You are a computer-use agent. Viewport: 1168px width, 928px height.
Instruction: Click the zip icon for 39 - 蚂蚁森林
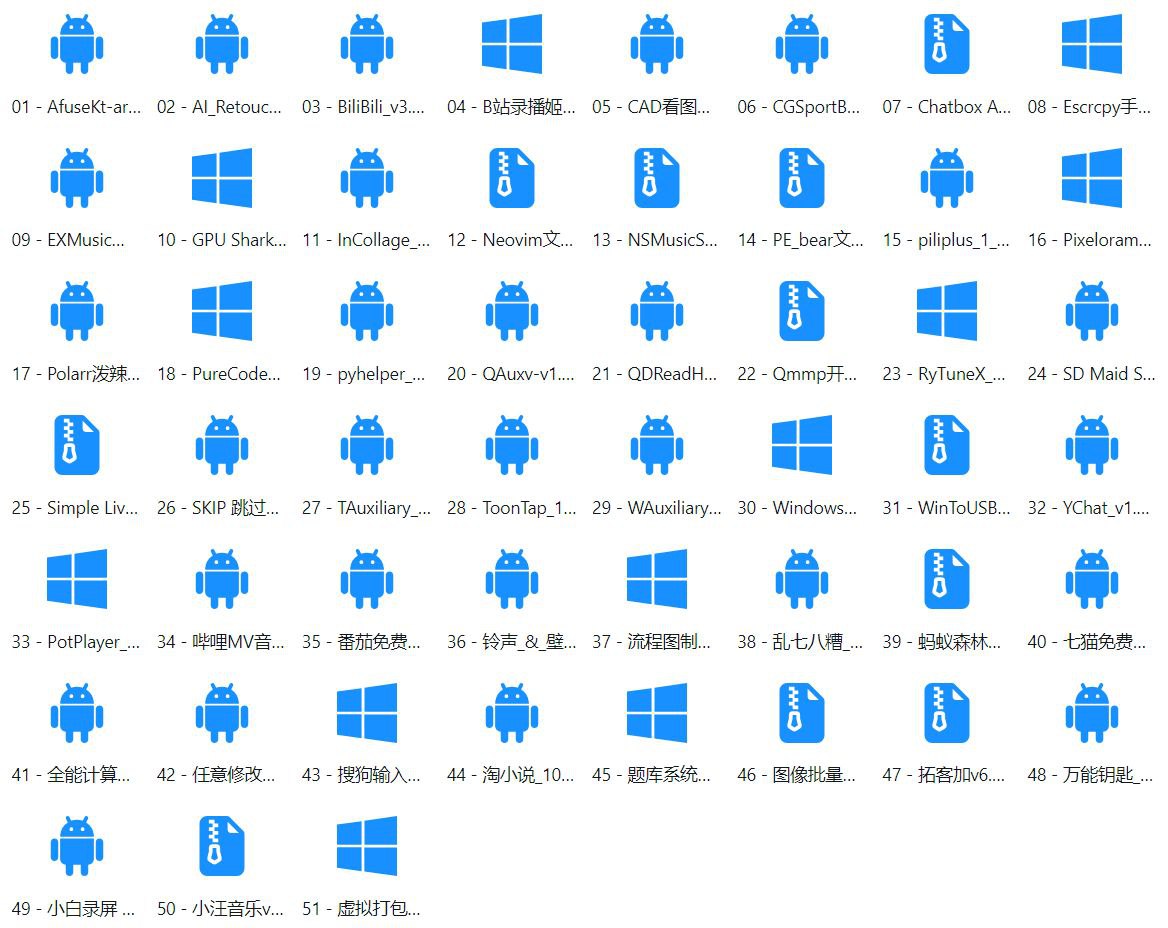(x=947, y=579)
